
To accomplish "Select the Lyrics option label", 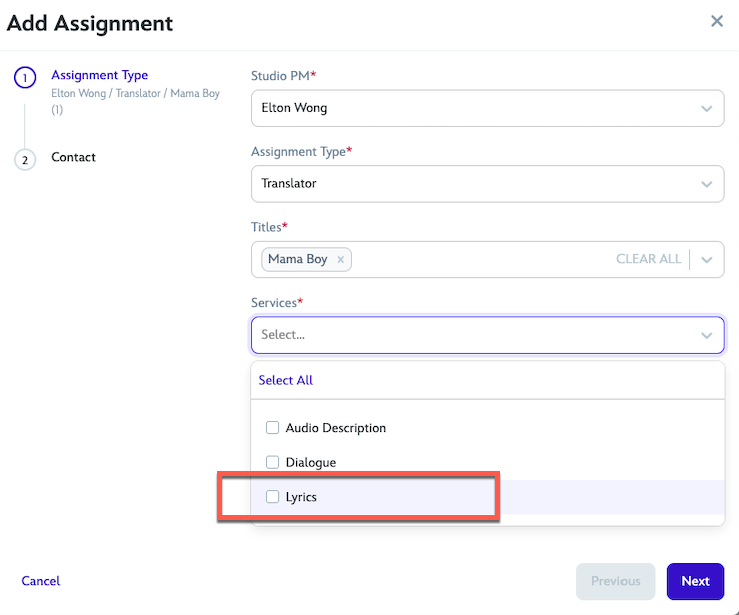I will point(301,497).
